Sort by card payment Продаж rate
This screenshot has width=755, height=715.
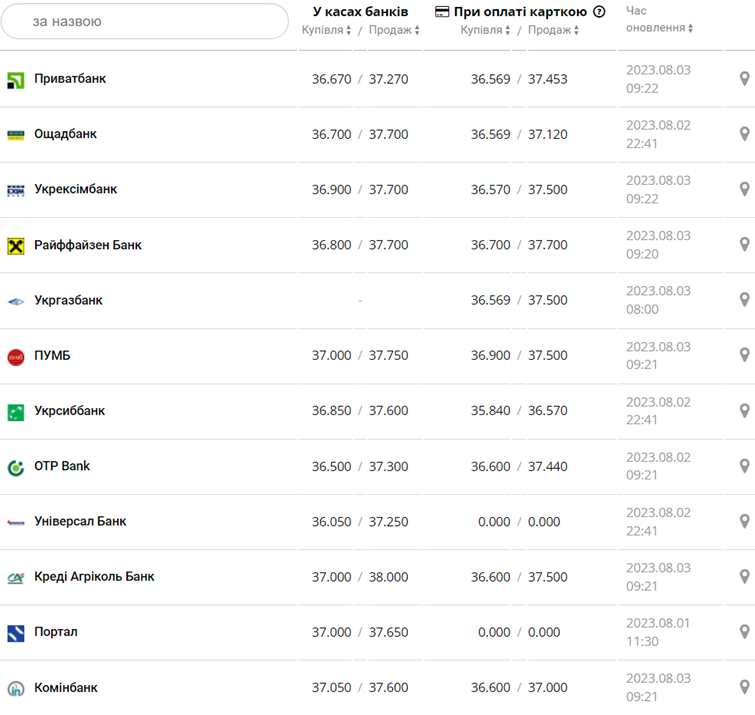point(553,30)
